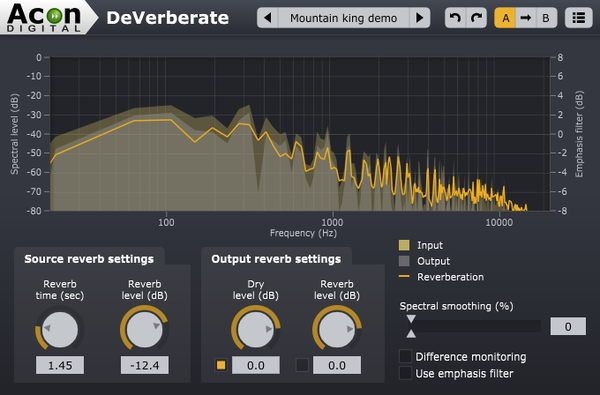Click the Source reverb settings heading
The image size is (600, 395).
[x=89, y=259]
